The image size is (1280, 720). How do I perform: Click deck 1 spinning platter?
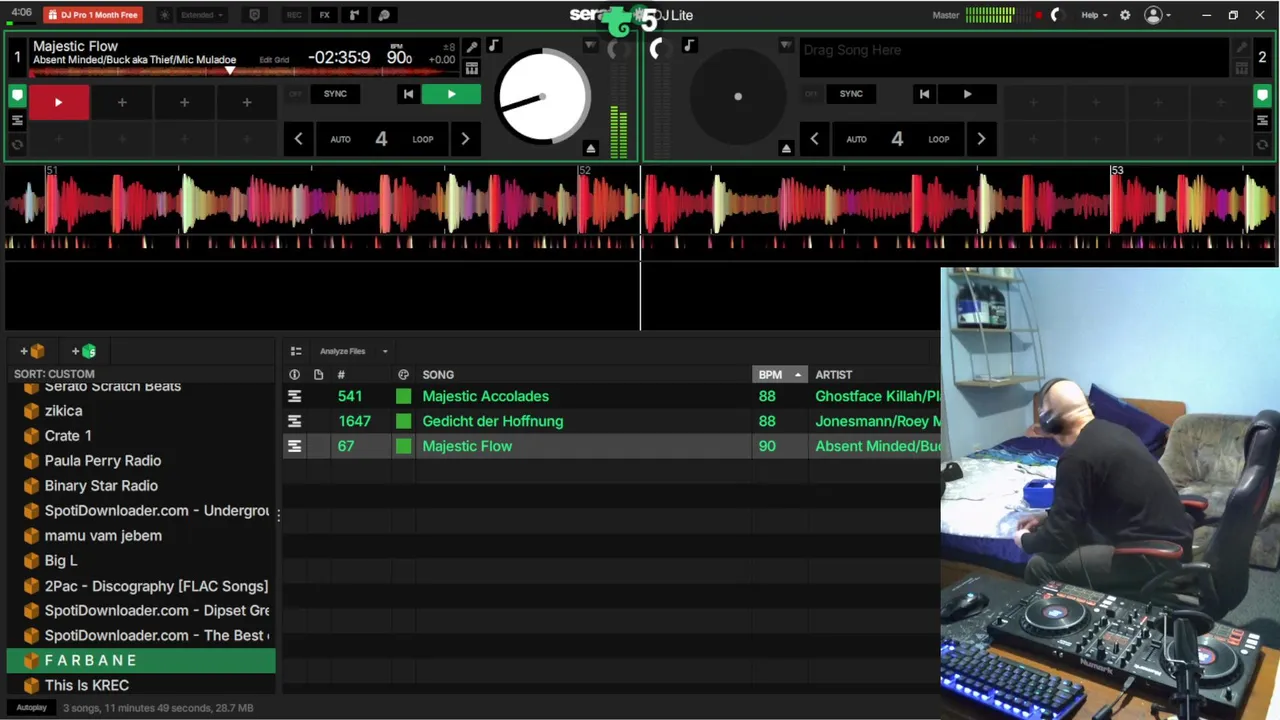[x=543, y=97]
